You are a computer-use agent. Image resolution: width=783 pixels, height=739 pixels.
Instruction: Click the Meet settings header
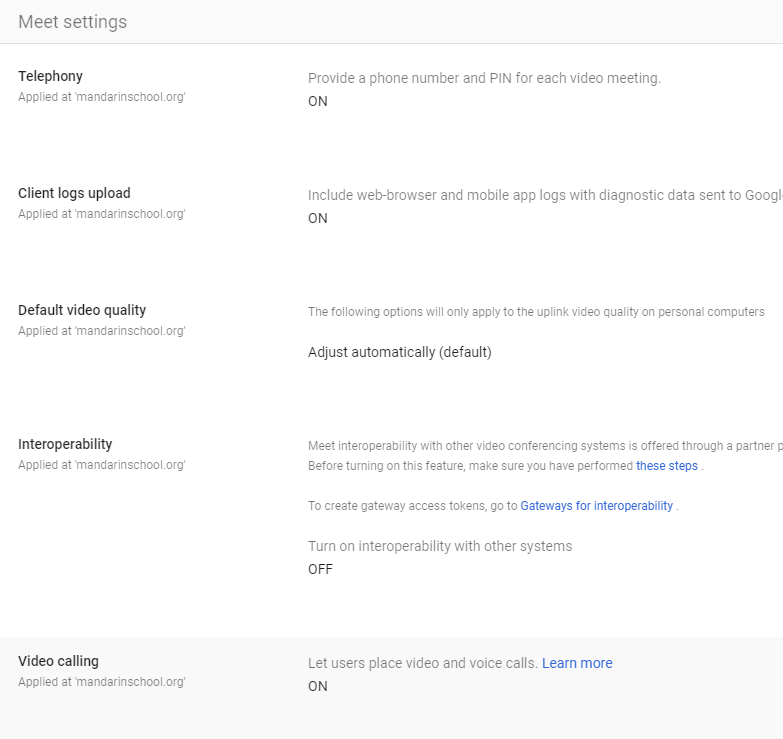click(72, 22)
